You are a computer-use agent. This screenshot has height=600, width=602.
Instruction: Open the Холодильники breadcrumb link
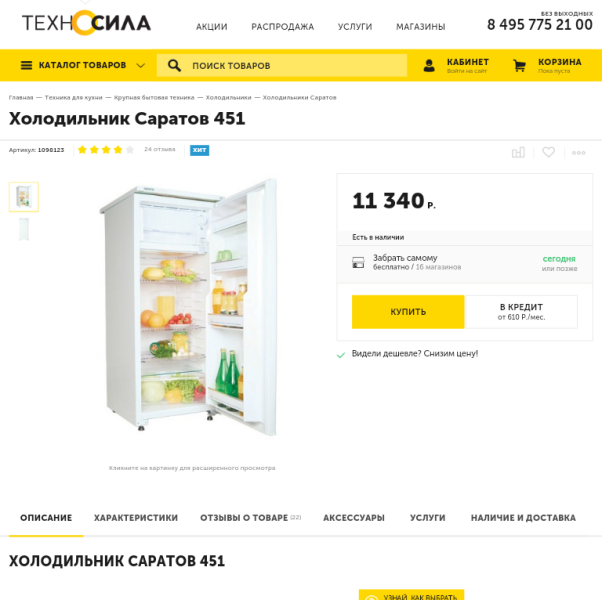click(228, 98)
